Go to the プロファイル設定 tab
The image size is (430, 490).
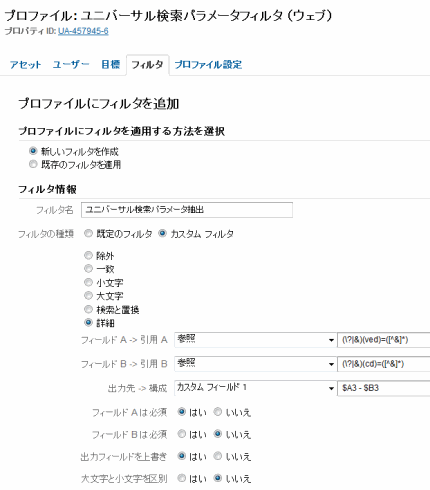click(208, 64)
